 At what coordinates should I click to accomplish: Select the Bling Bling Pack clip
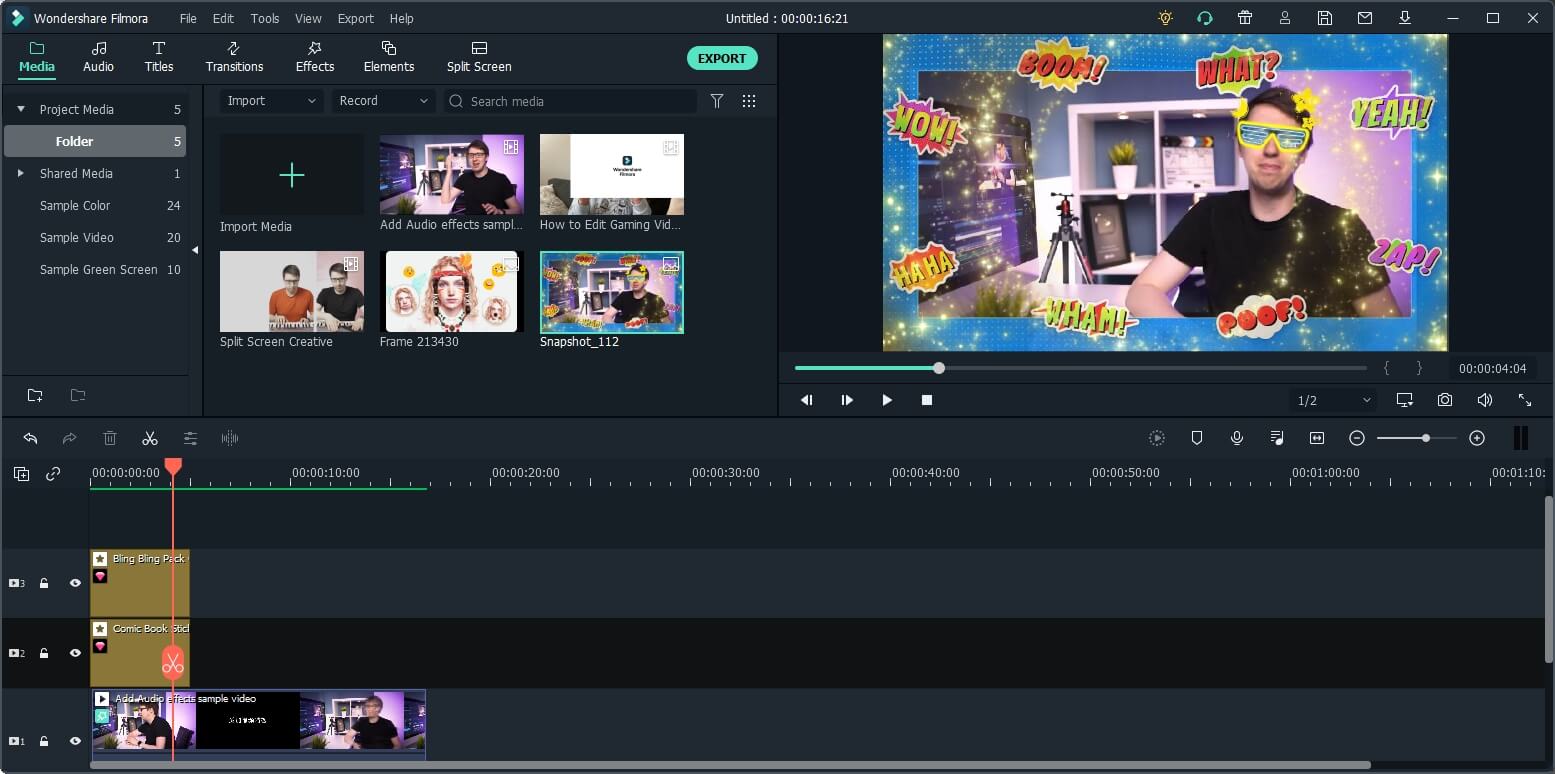click(140, 583)
